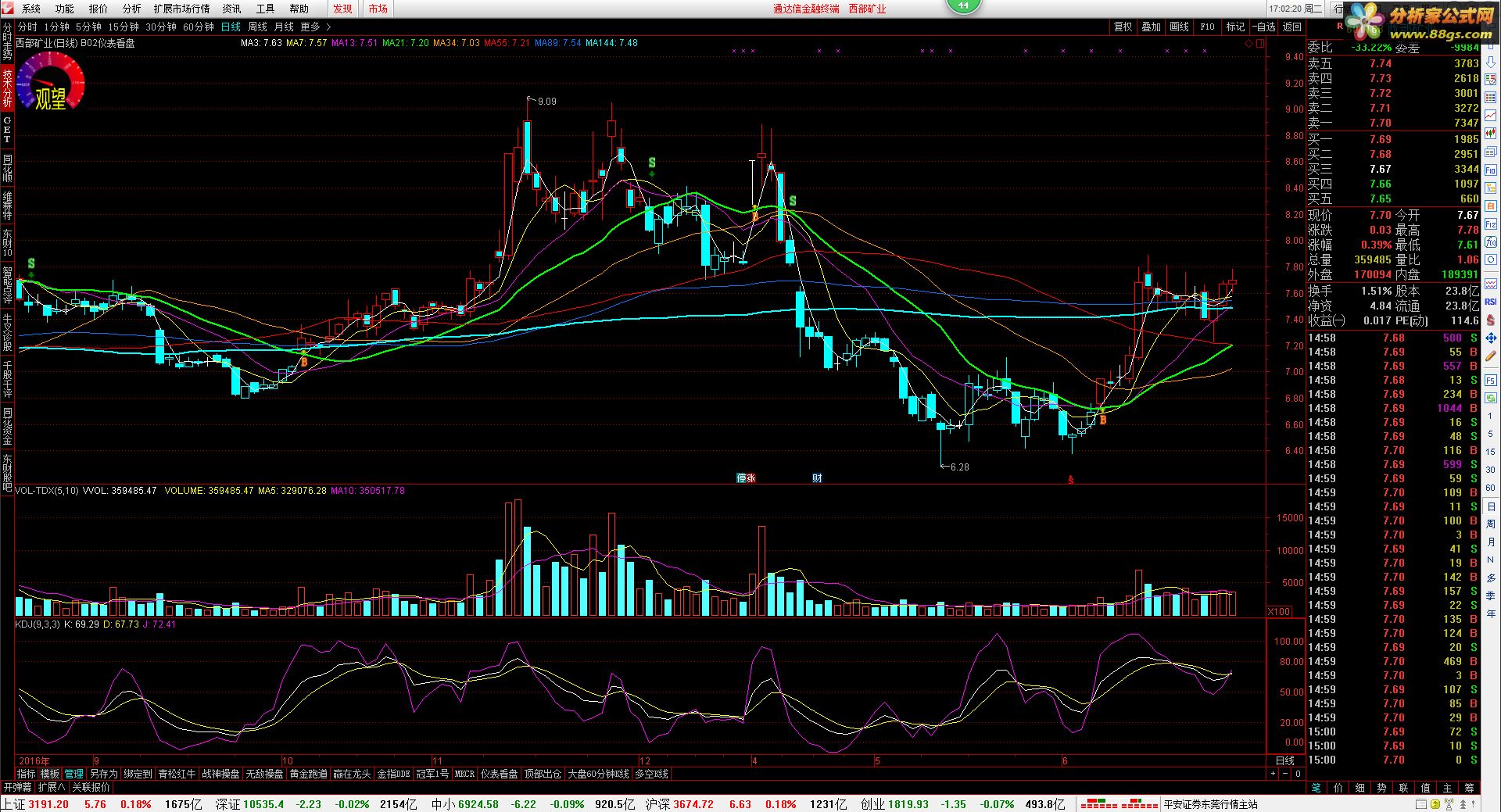Open the 指标 indicator list
The height and width of the screenshot is (812, 1501).
pos(26,774)
